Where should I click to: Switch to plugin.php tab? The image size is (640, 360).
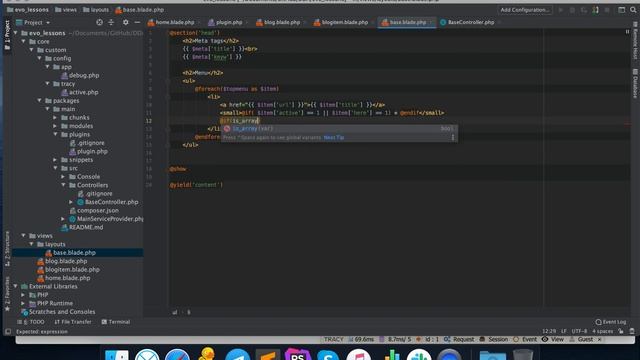pyautogui.click(x=227, y=22)
